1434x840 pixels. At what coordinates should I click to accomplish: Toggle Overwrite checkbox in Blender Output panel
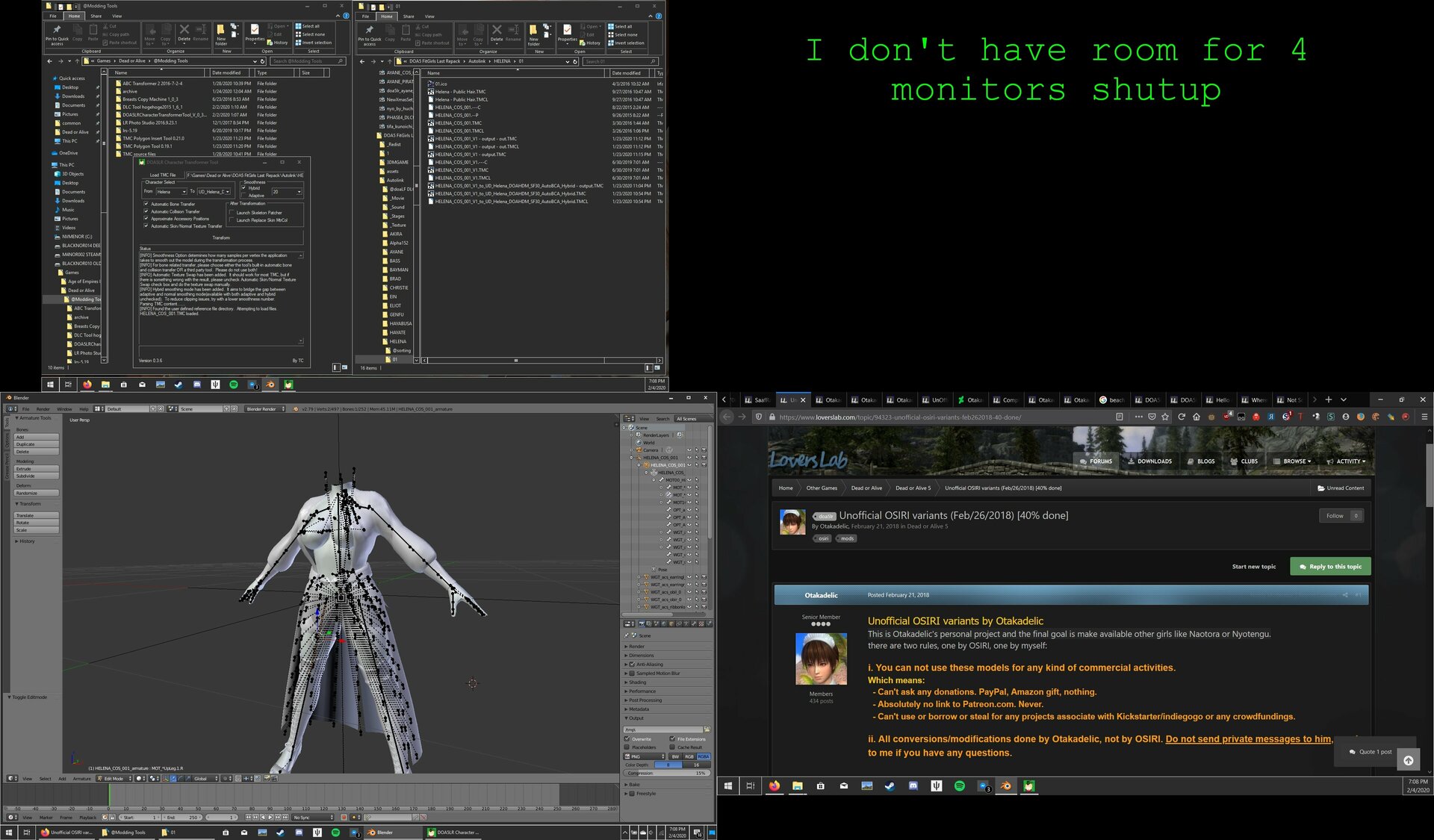pos(627,738)
